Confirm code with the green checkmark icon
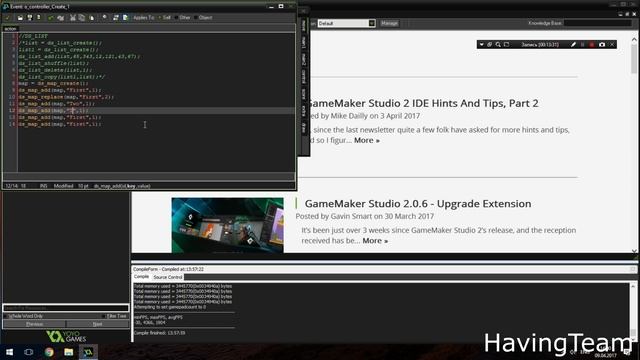The height and width of the screenshot is (360, 640). tap(7, 18)
